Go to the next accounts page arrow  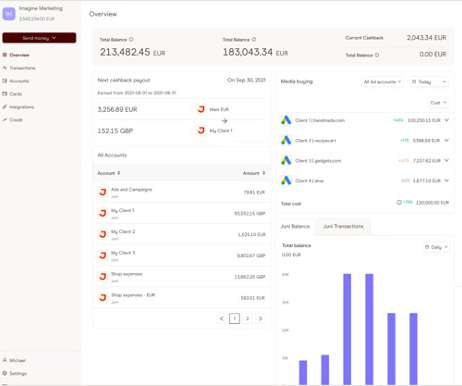click(260, 319)
